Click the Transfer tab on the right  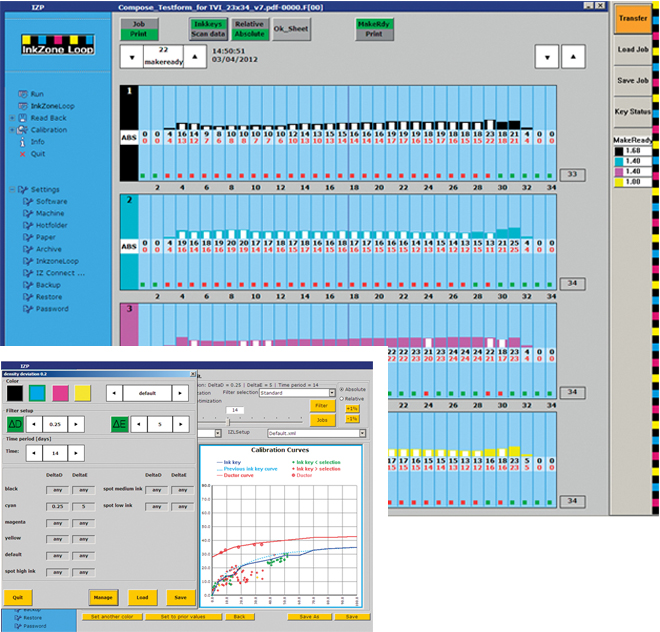pos(632,17)
